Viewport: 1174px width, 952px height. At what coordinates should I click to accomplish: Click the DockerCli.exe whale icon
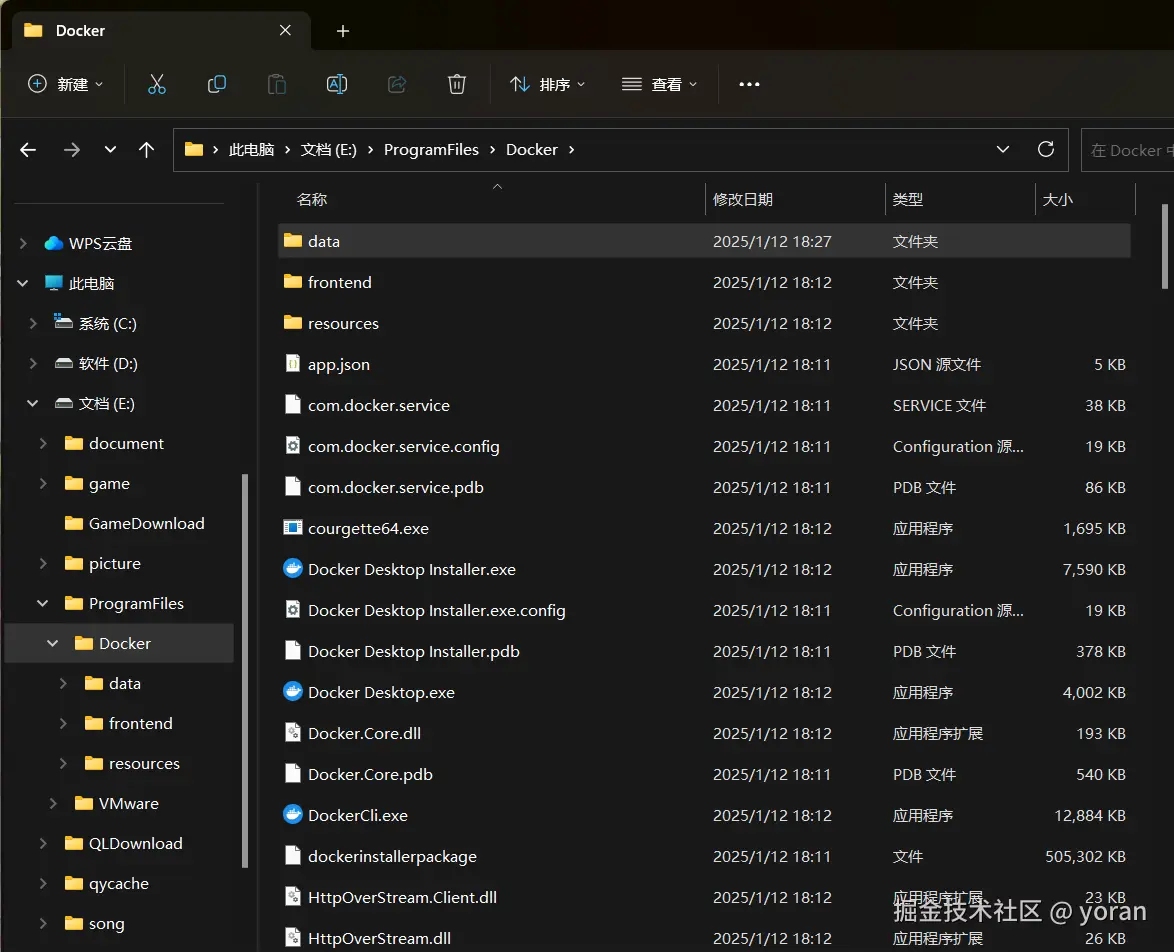pyautogui.click(x=293, y=814)
